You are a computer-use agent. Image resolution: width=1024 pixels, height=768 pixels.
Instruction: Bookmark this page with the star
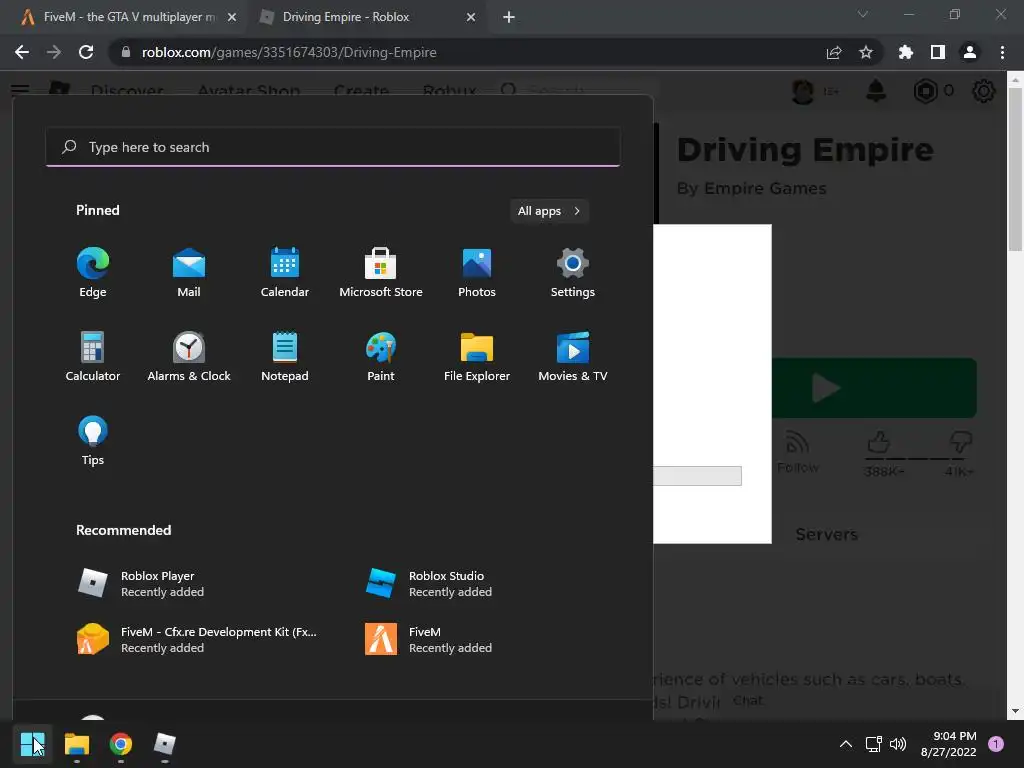click(866, 52)
